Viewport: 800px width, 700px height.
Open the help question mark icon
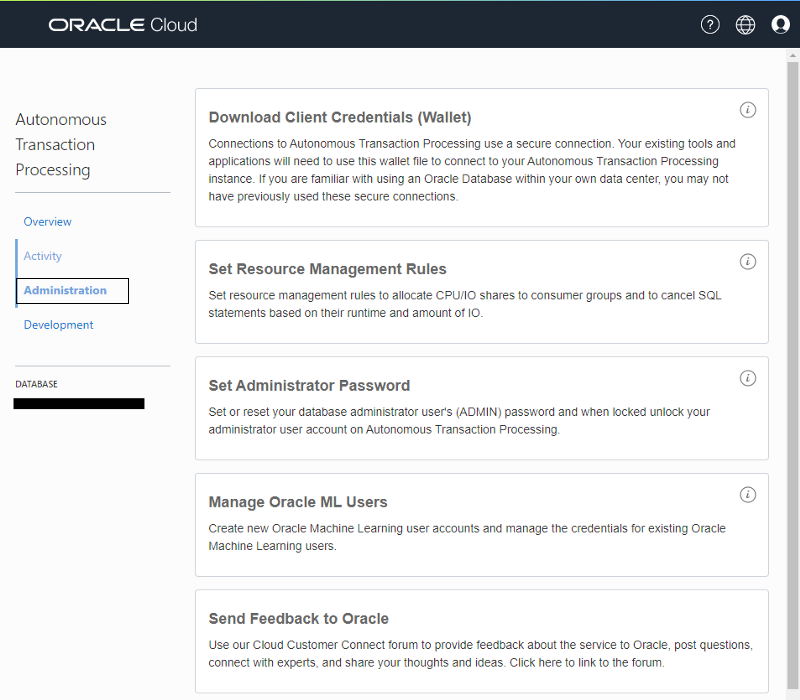click(x=710, y=25)
